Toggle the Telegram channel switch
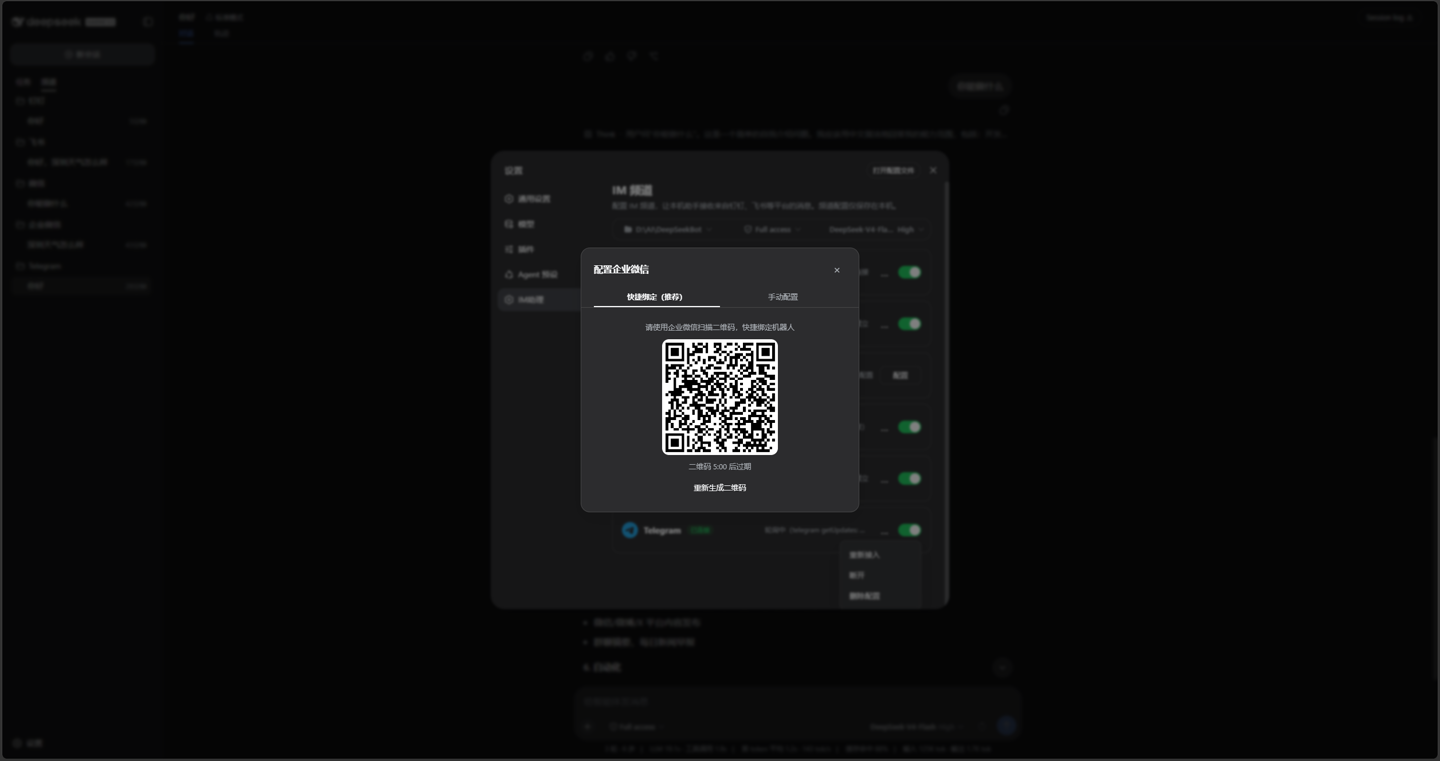Image resolution: width=1440 pixels, height=761 pixels. click(909, 530)
